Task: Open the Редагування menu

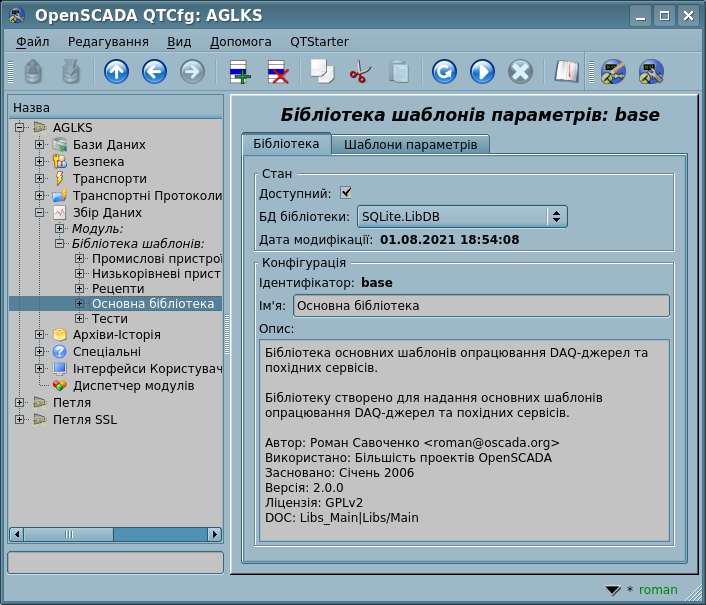Action: click(108, 42)
